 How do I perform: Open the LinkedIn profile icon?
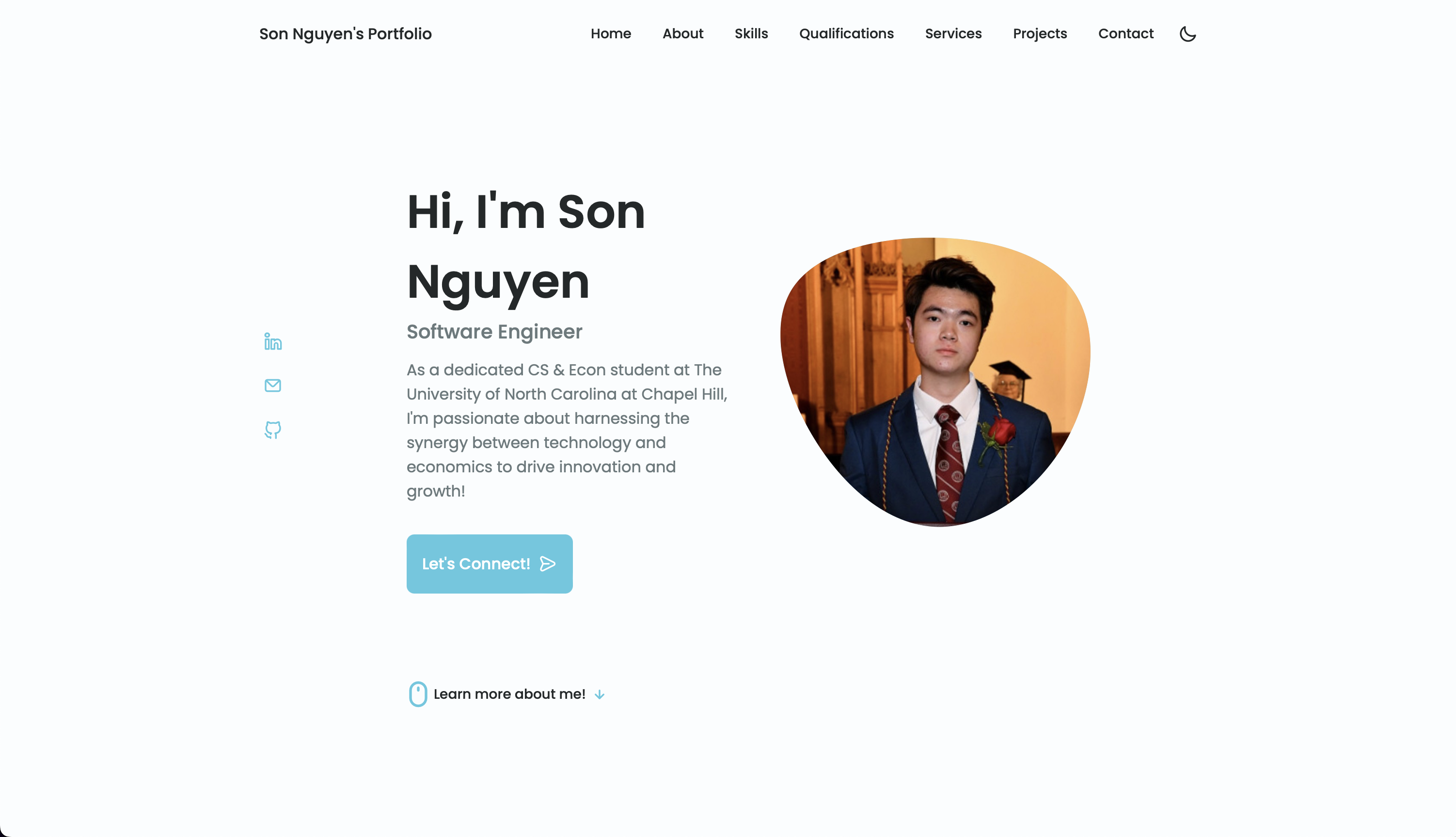(x=273, y=341)
